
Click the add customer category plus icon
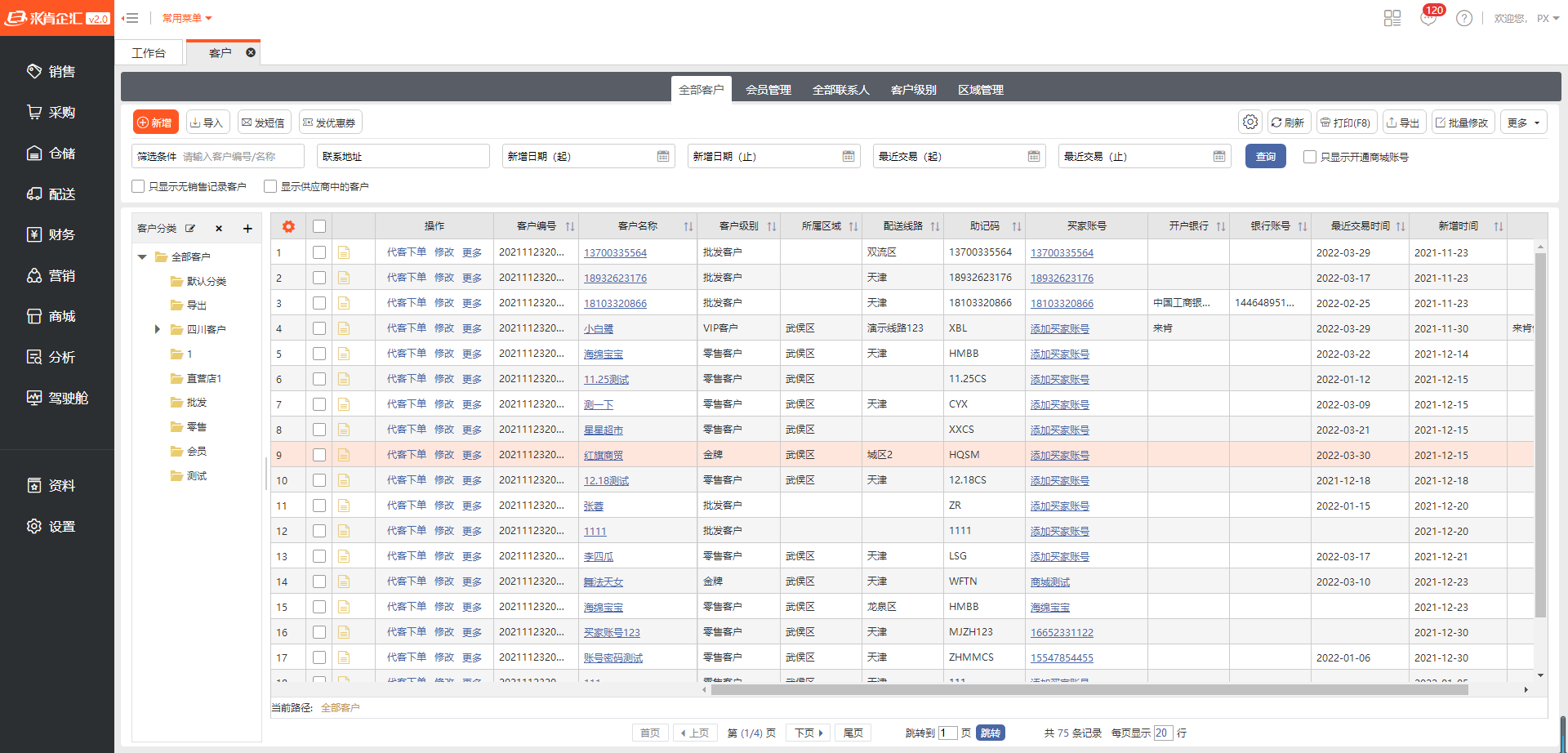(247, 229)
